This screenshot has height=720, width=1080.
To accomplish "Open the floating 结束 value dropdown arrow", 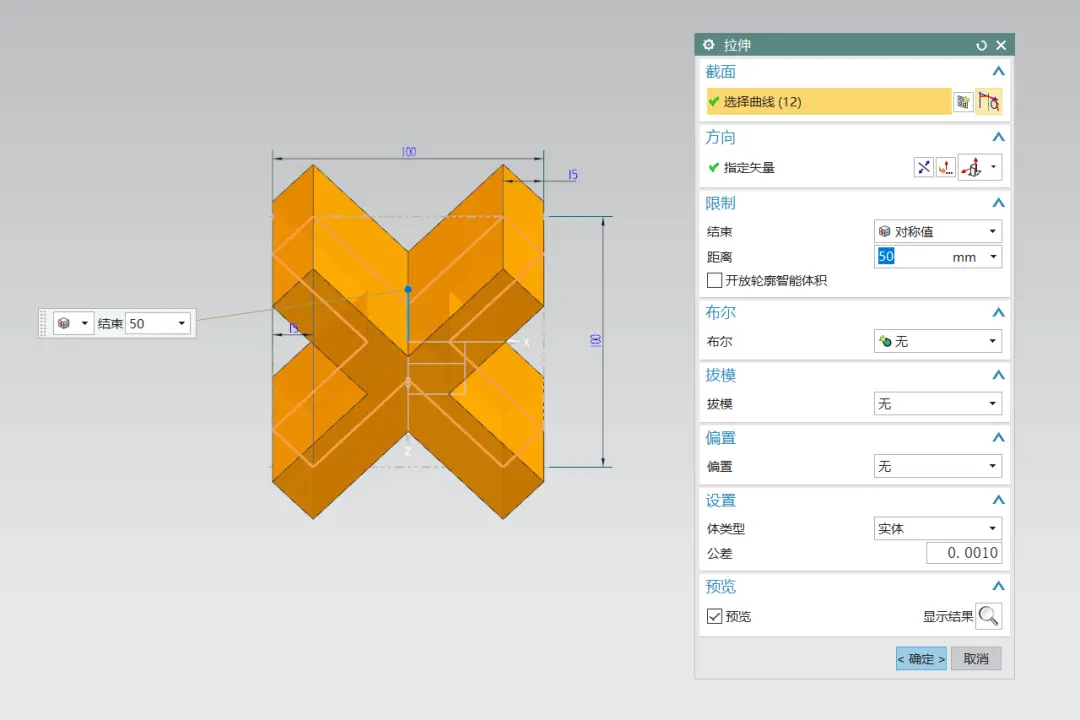I will 182,323.
